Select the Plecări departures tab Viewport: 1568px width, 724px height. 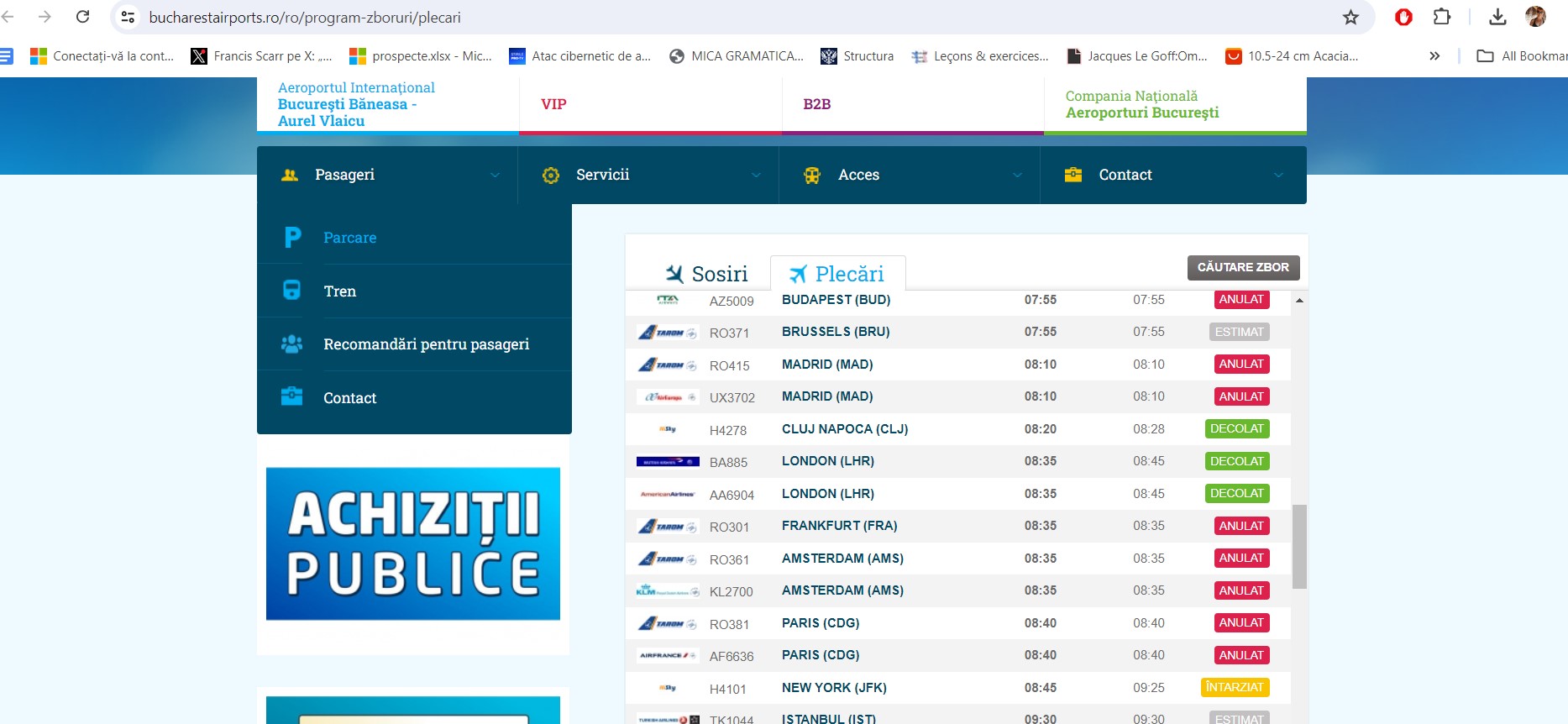(837, 274)
